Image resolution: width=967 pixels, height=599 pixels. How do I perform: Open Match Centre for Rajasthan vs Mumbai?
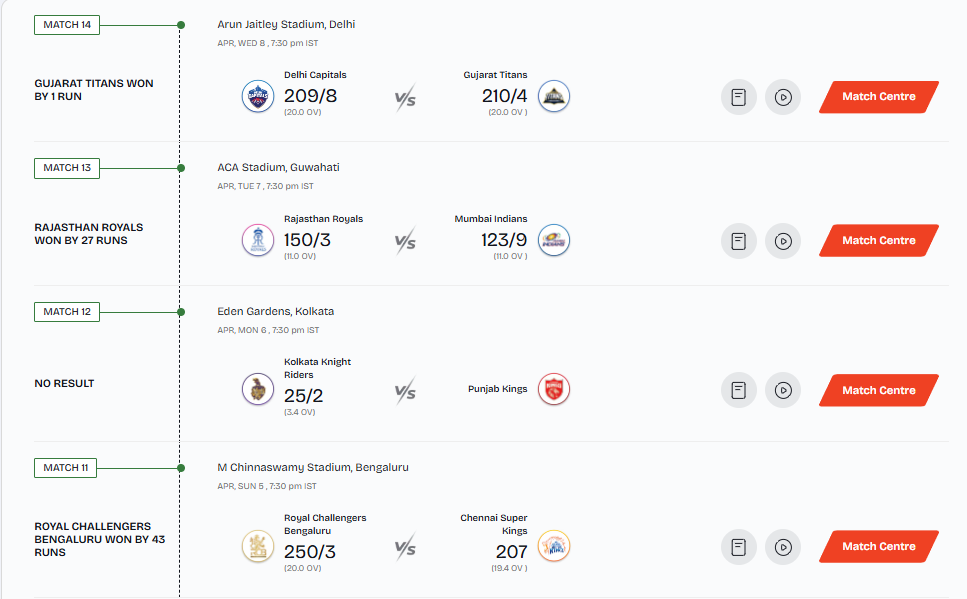pos(878,241)
